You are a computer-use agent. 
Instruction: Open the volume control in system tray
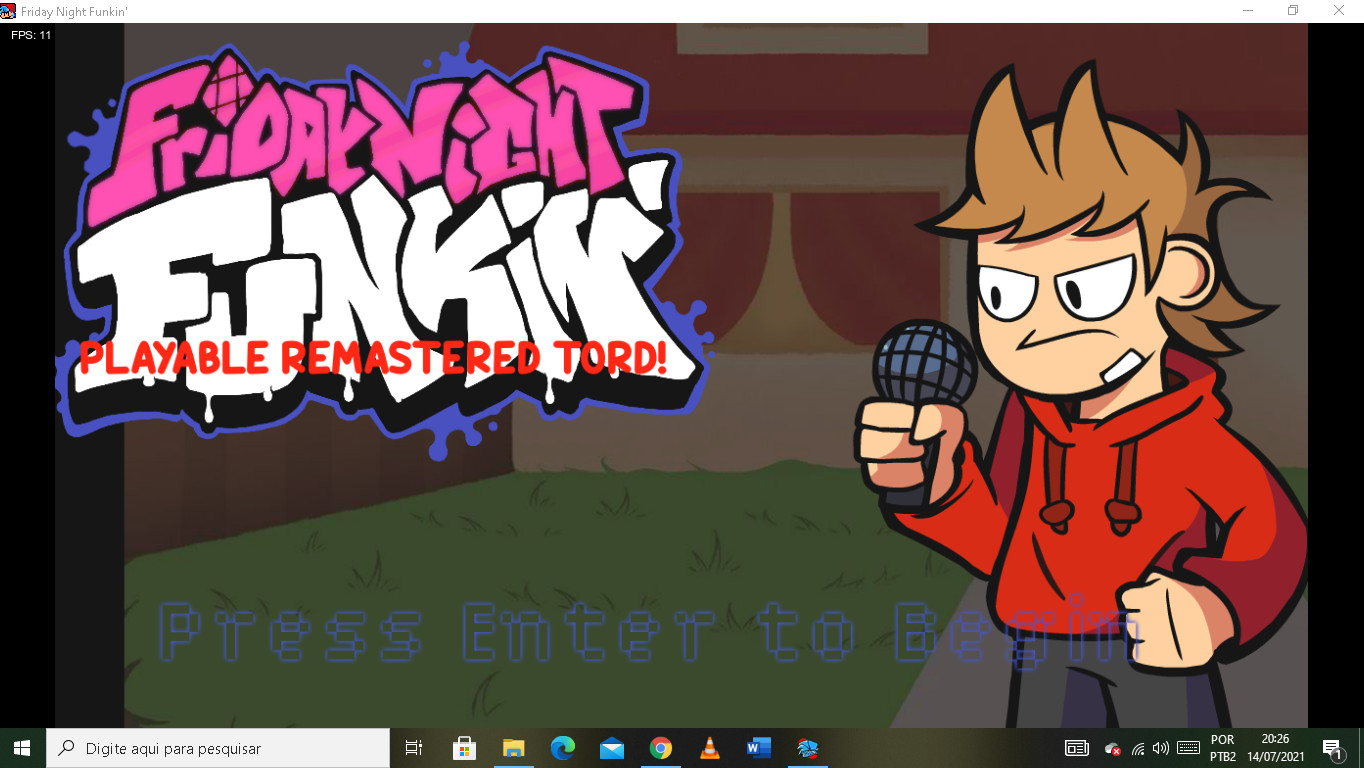(1160, 748)
